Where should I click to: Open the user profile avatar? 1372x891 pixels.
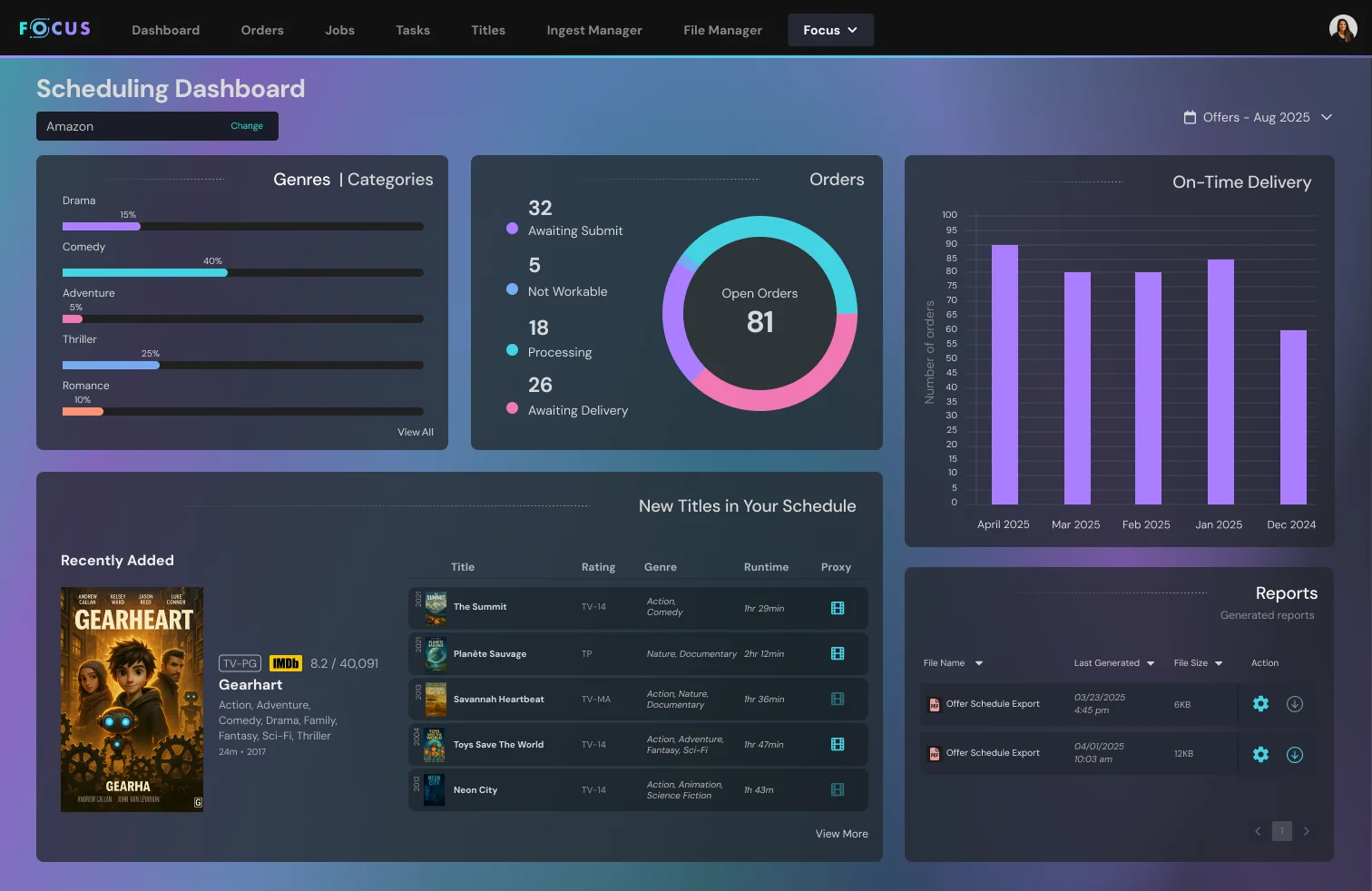coord(1342,29)
